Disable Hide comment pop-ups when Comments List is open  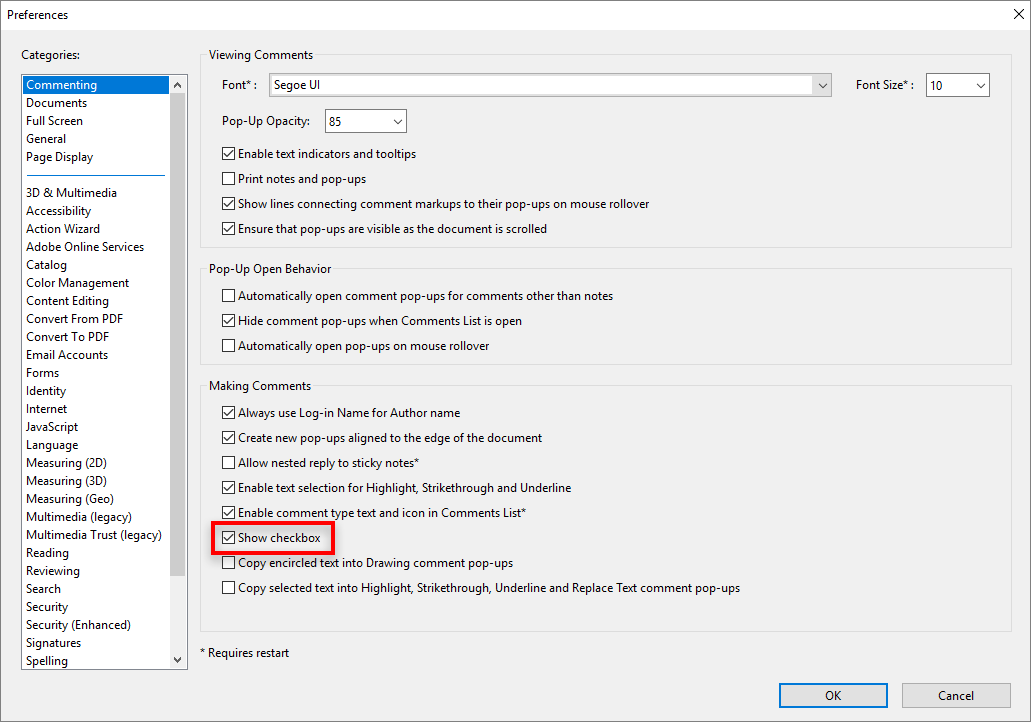(x=228, y=322)
